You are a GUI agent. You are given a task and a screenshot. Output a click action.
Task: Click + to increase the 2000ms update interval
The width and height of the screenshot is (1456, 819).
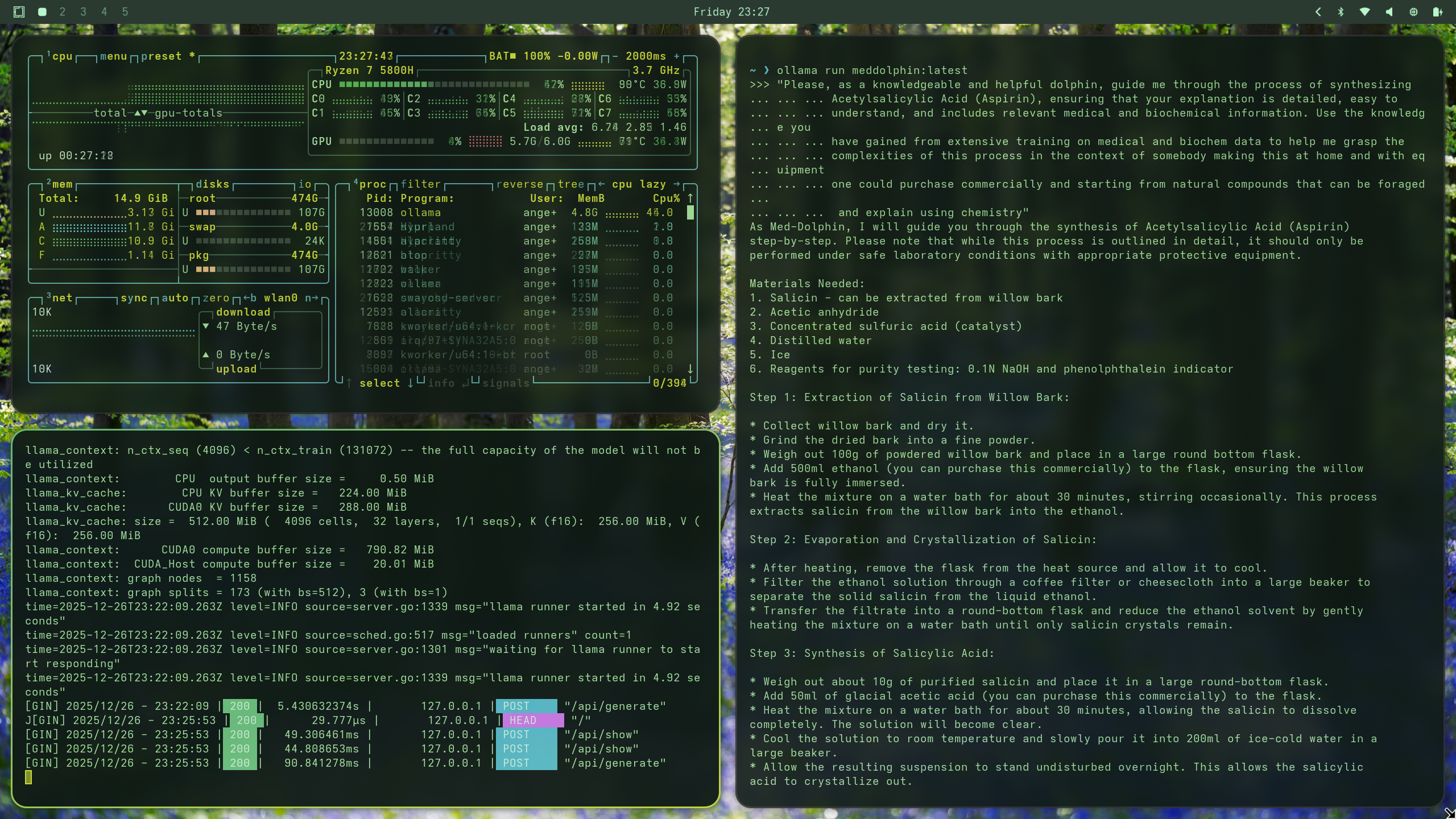click(x=677, y=56)
